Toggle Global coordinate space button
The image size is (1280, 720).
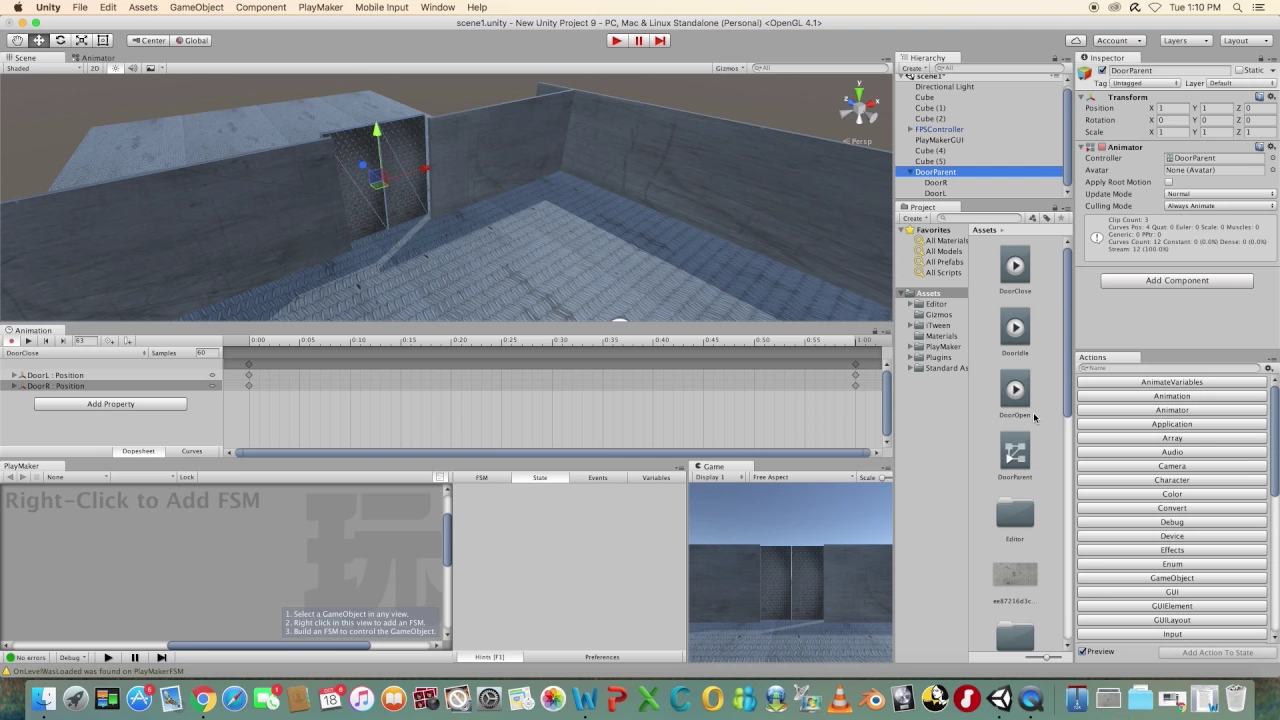191,40
